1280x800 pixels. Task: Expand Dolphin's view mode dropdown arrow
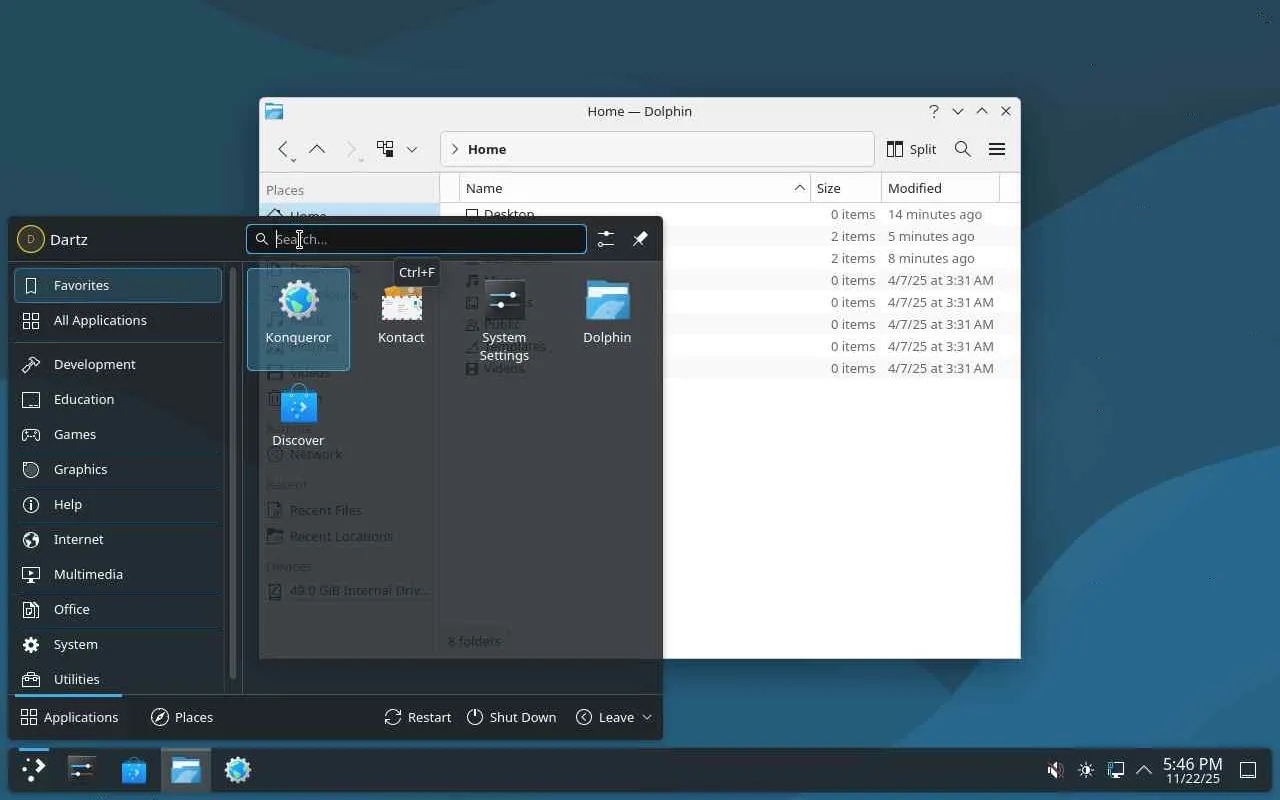[x=412, y=149]
